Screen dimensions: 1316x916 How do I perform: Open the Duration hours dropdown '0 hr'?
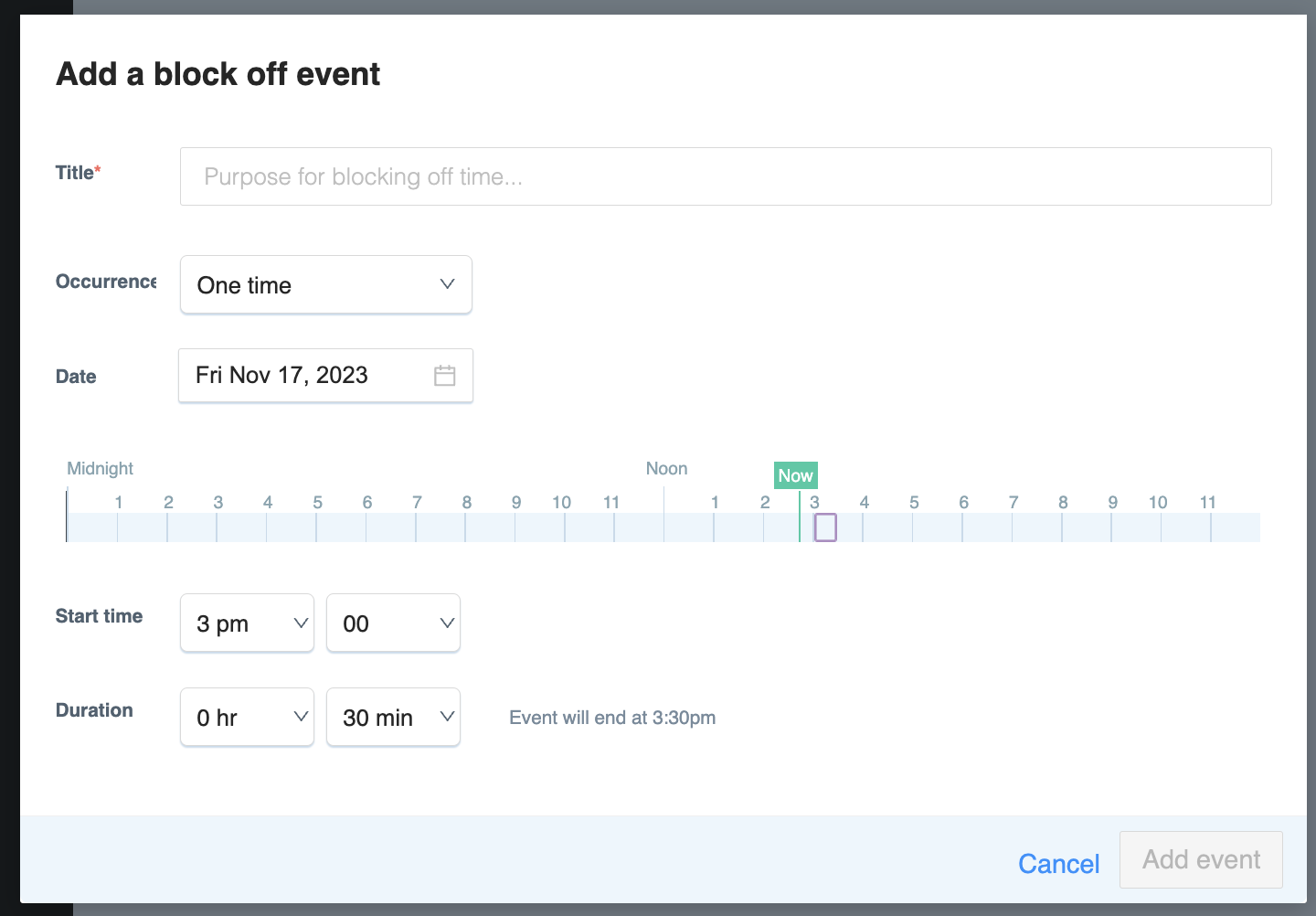coord(247,718)
